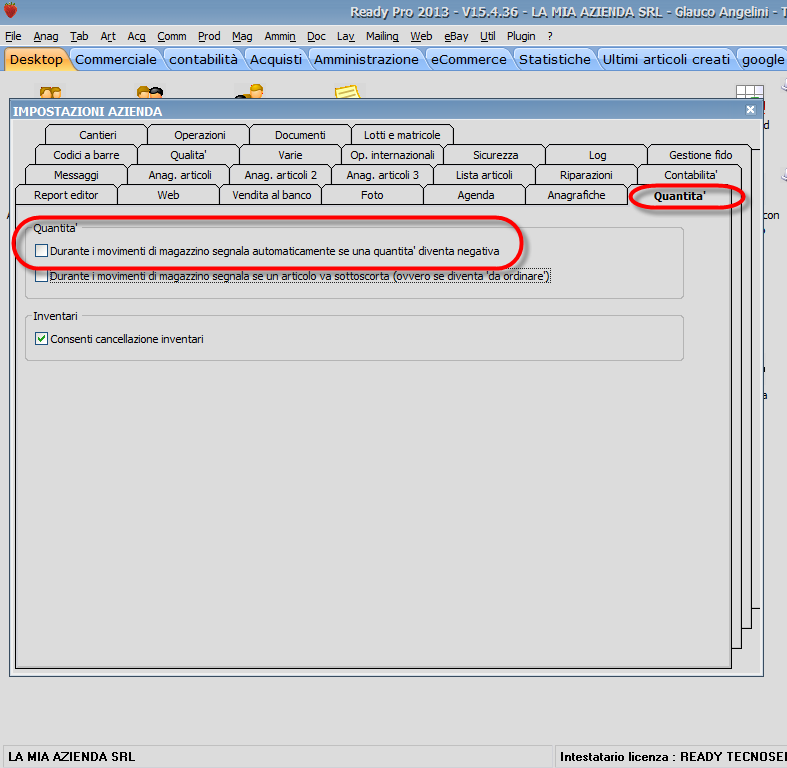Click the strawberry Ready Pro app icon
This screenshot has width=787, height=768.
10,10
